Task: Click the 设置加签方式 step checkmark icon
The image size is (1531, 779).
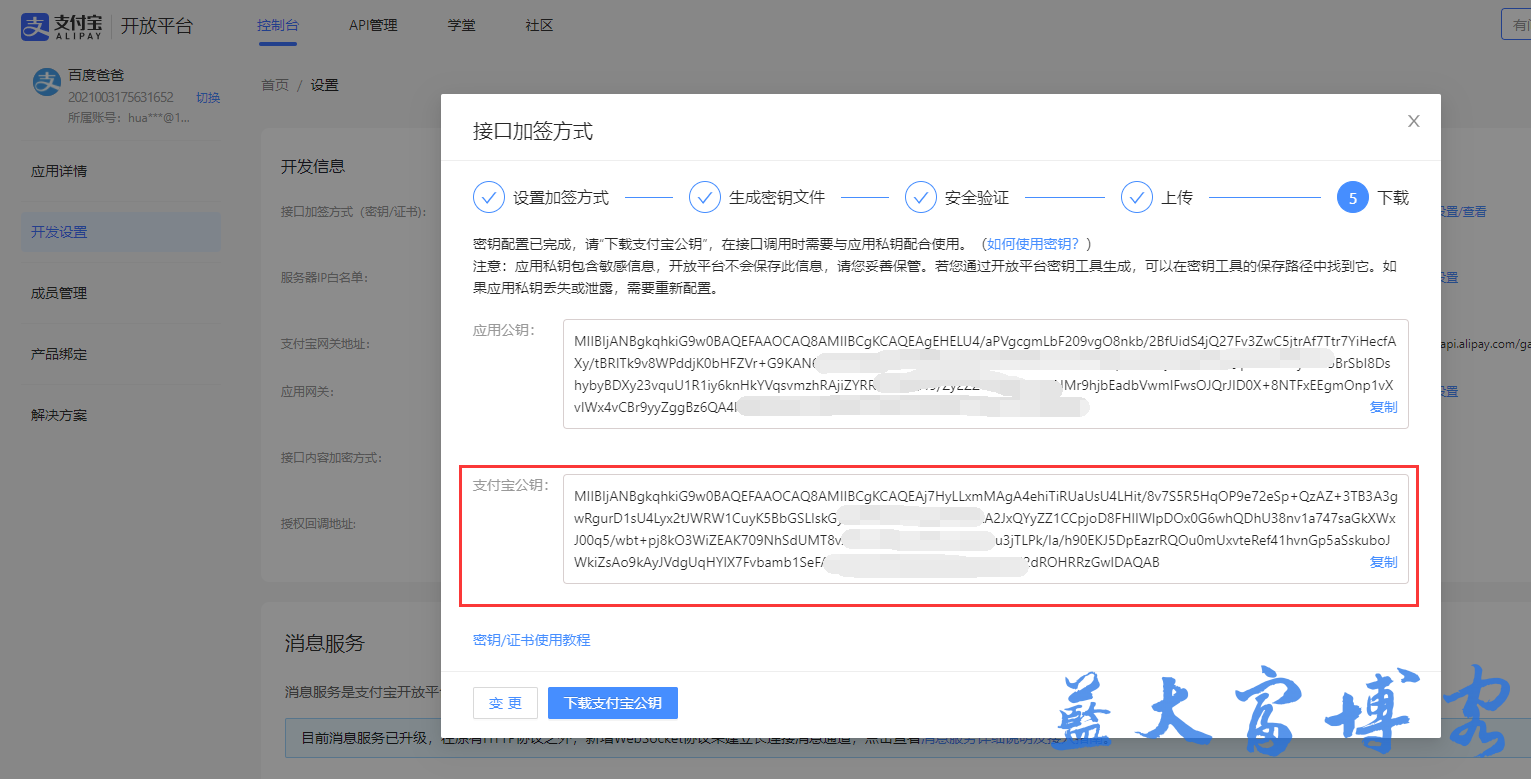Action: tap(489, 197)
